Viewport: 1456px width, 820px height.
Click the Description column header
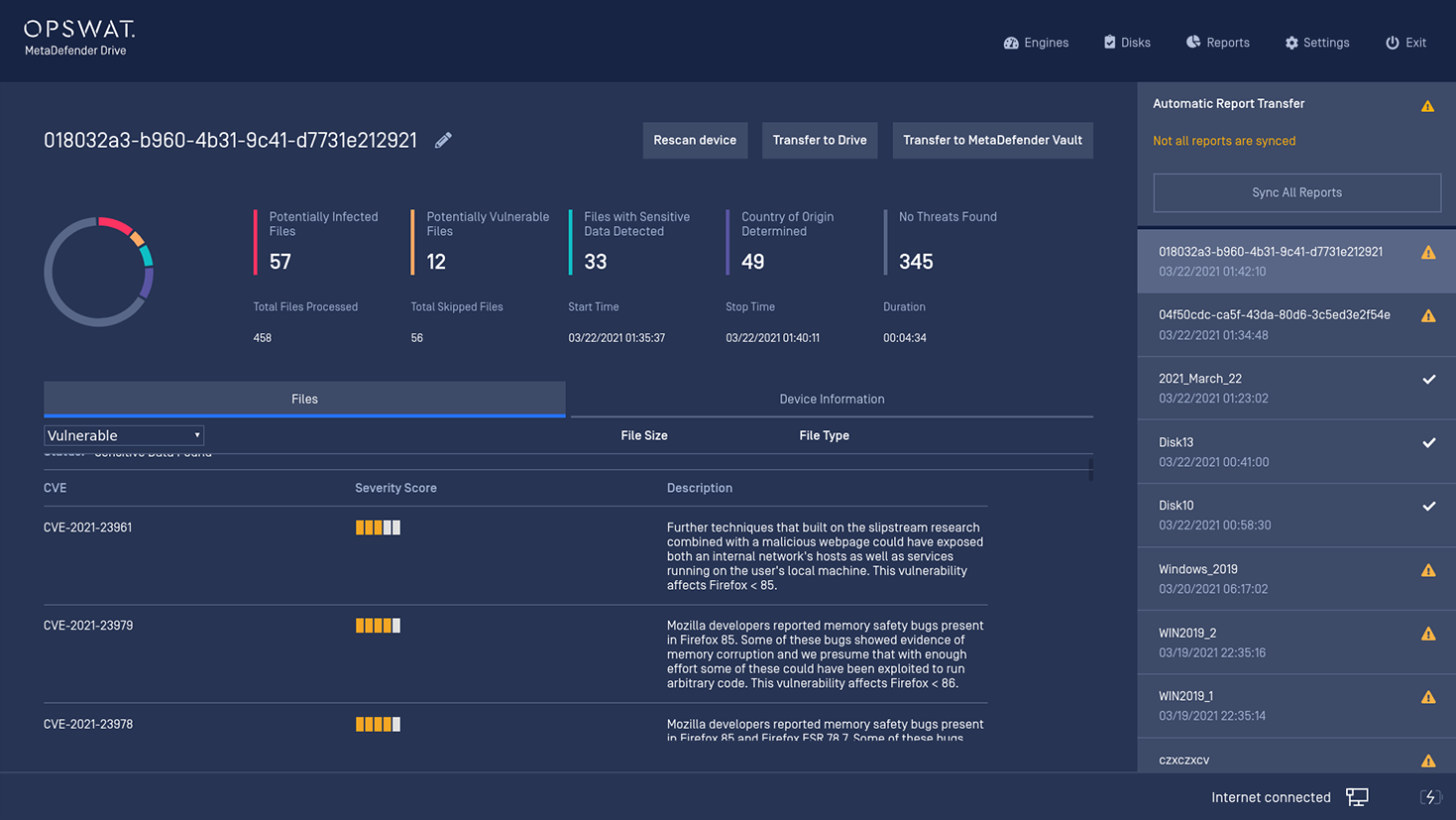point(700,488)
